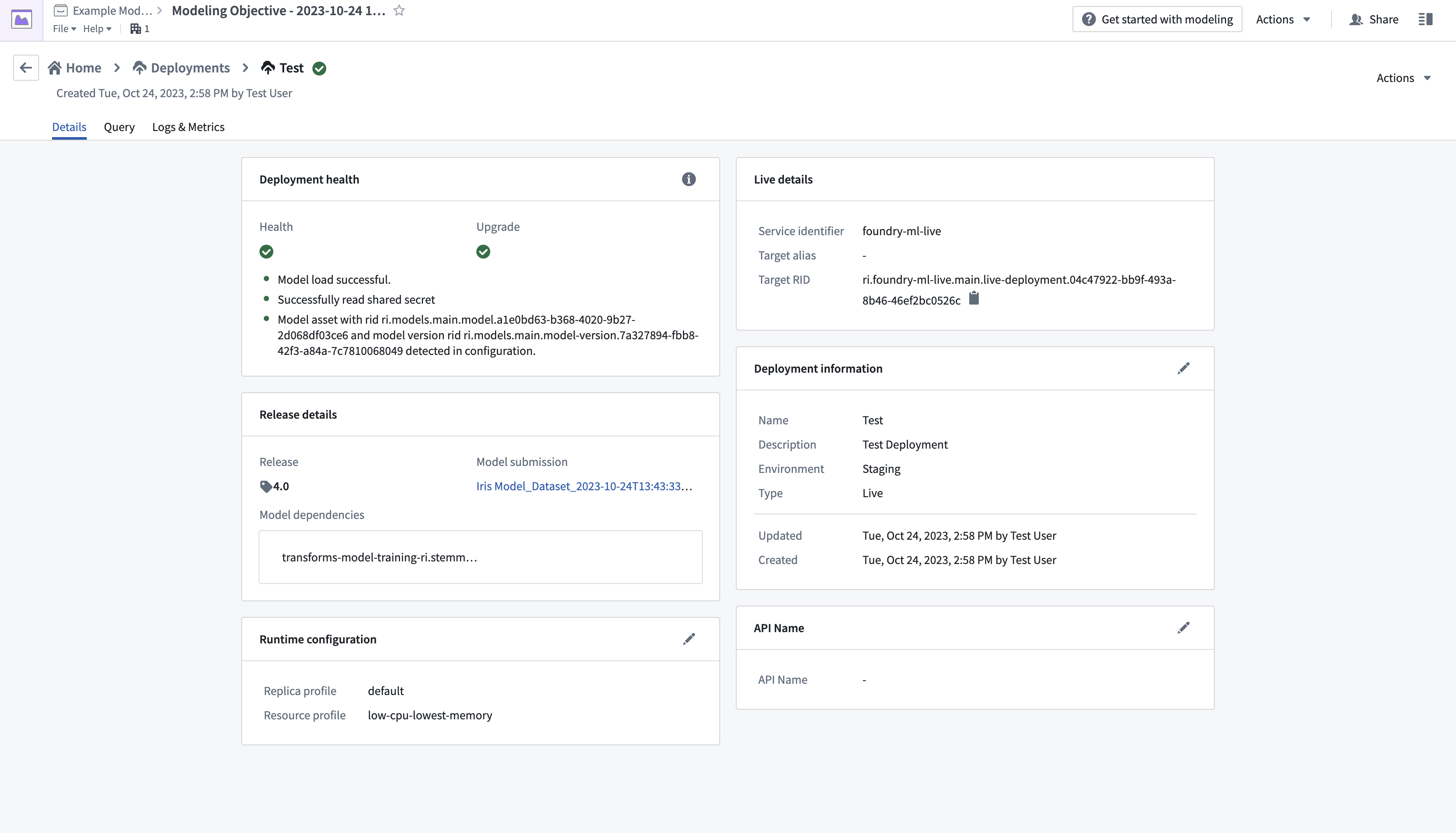Star the Modeling Objective as favorite

click(399, 10)
